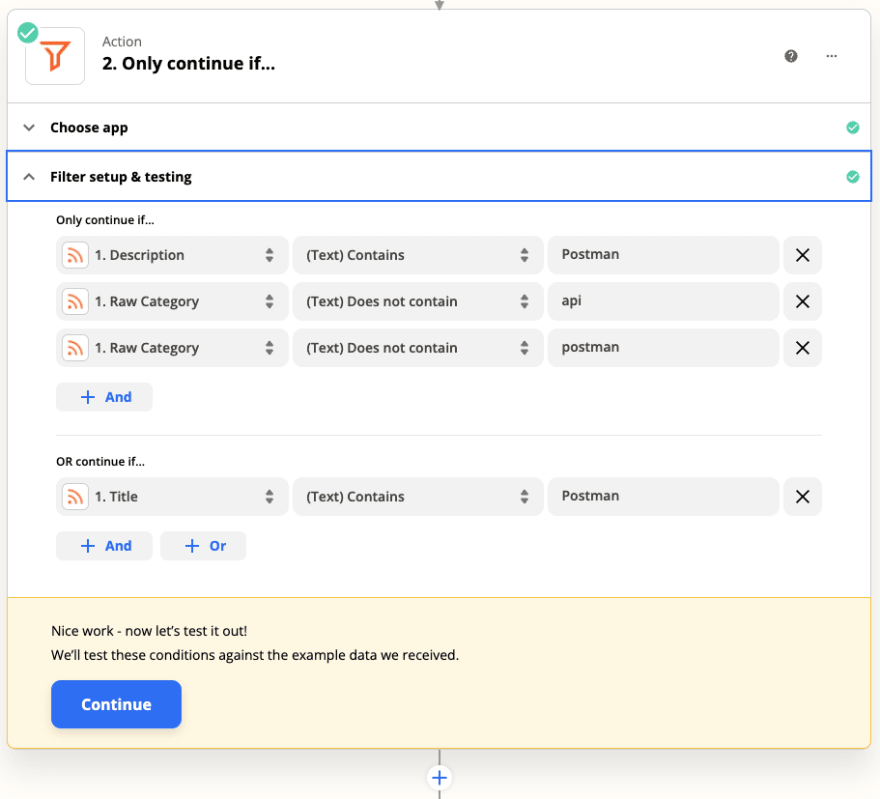Screen dimensions: 880x799
Task: Open the Does not contain dropdown in the api row
Action: tap(418, 301)
